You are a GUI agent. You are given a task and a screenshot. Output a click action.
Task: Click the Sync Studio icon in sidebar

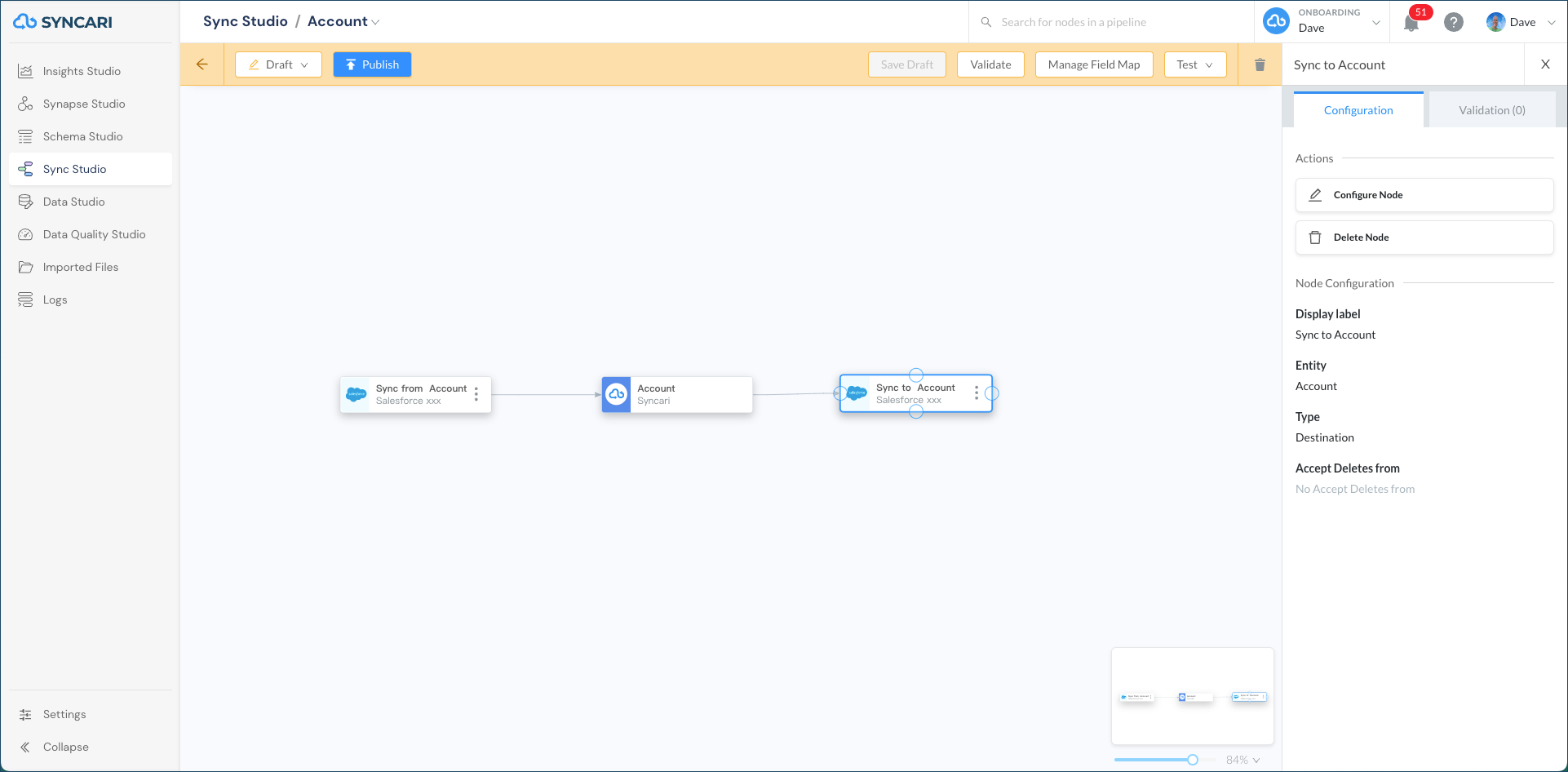[x=26, y=169]
